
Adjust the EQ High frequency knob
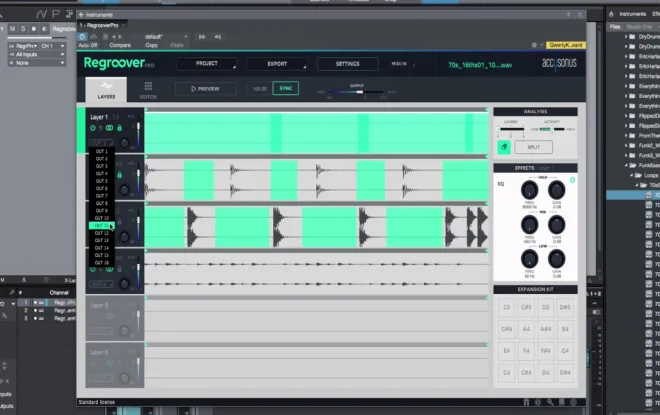tap(529, 190)
